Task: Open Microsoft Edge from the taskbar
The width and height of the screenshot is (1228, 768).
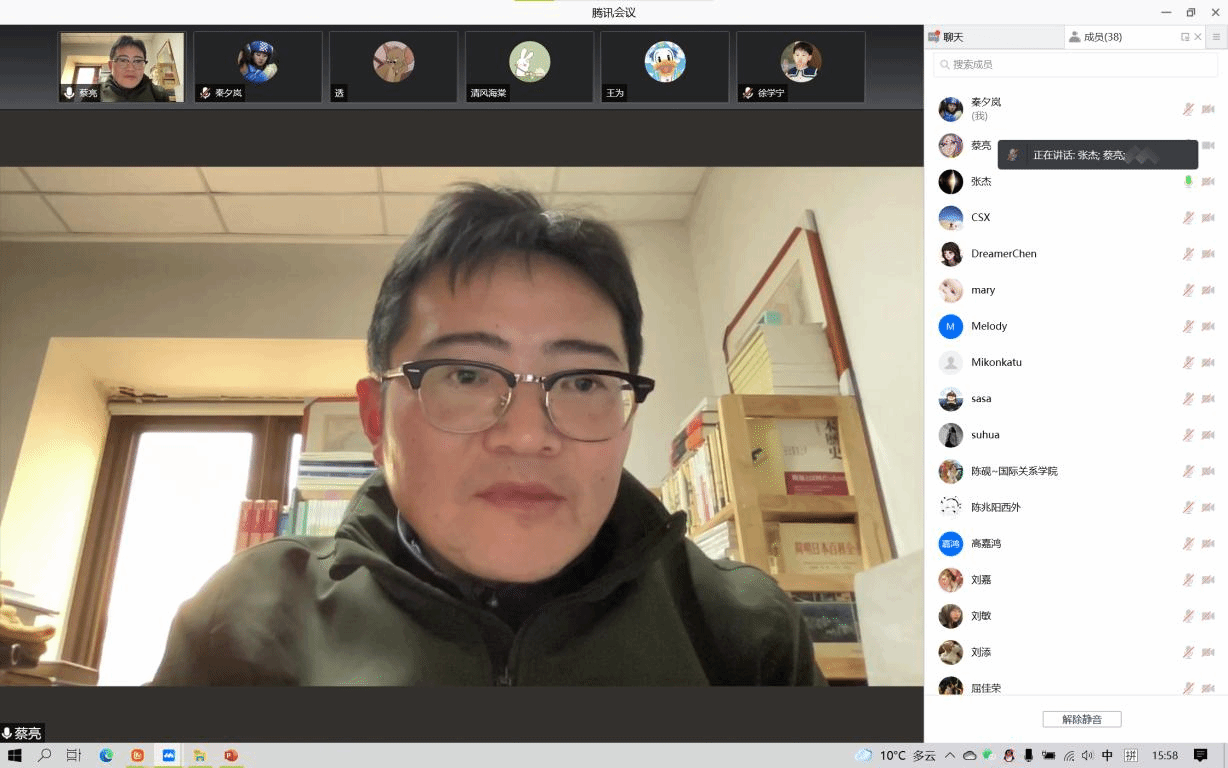Action: point(106,756)
